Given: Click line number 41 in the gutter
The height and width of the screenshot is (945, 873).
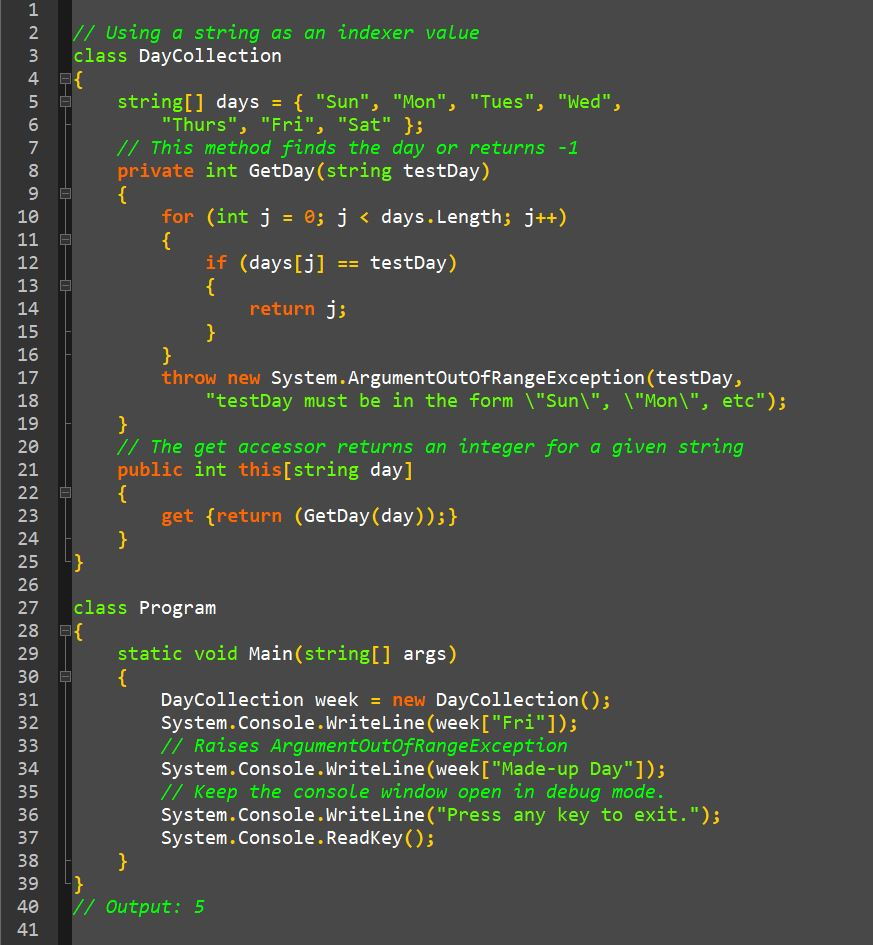Looking at the screenshot, I should click(x=28, y=930).
